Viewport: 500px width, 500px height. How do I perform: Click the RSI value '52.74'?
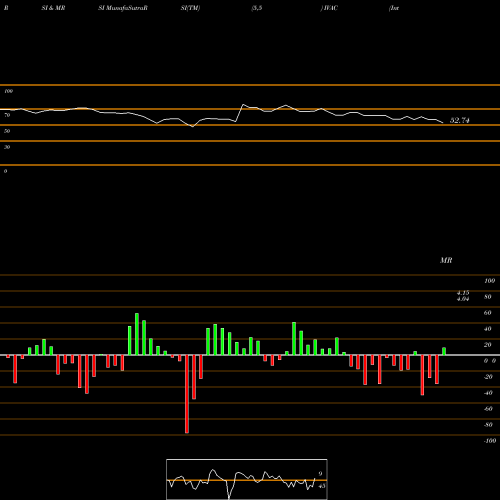point(460,120)
